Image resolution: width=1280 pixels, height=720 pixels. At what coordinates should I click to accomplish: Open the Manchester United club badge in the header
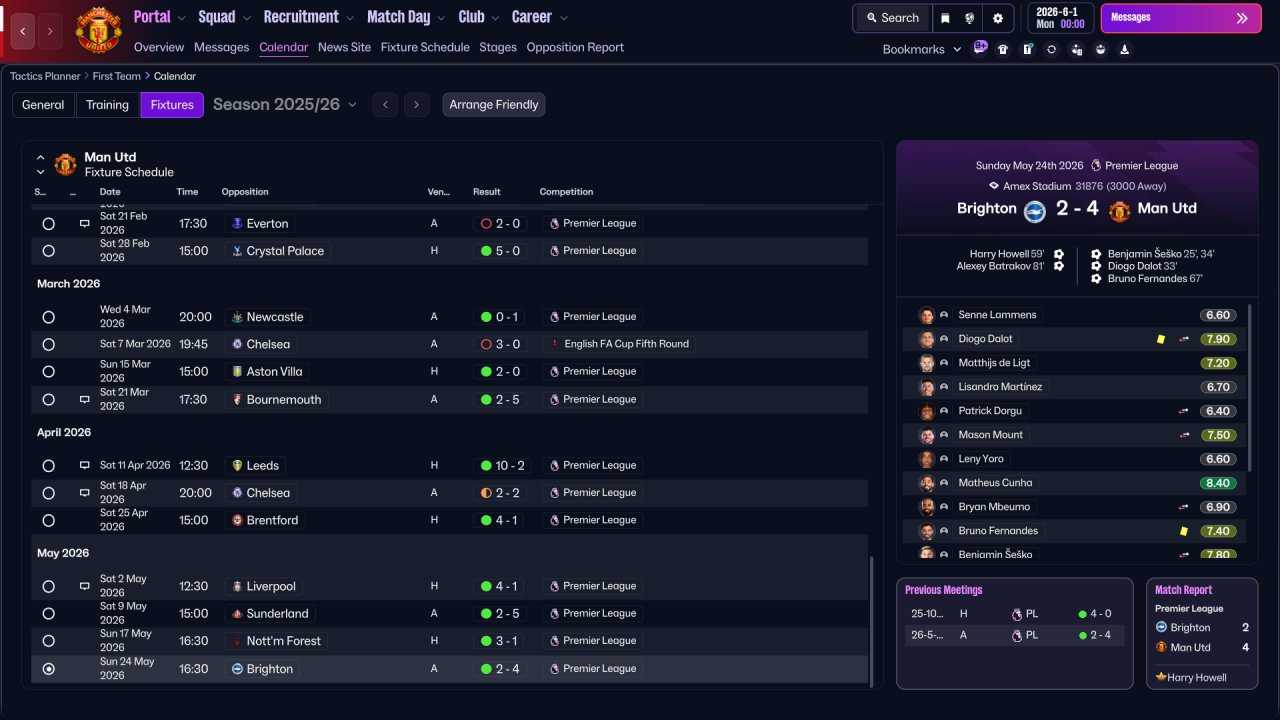(x=98, y=30)
